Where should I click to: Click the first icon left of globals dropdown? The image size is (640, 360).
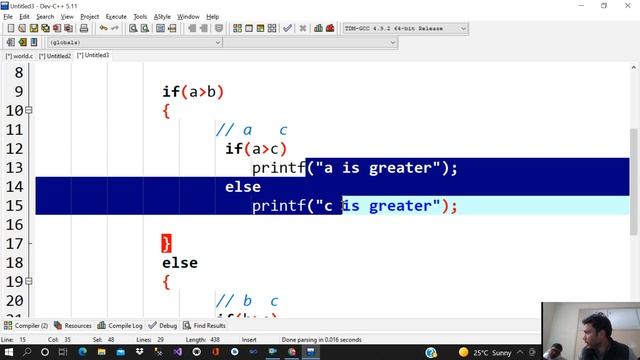click(x=11, y=42)
